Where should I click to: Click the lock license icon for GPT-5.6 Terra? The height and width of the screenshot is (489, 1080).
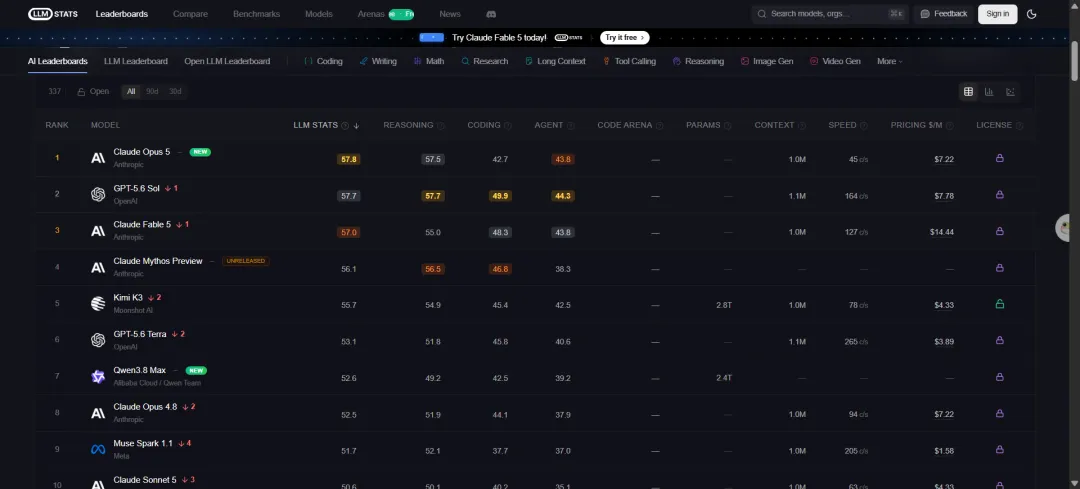point(999,340)
